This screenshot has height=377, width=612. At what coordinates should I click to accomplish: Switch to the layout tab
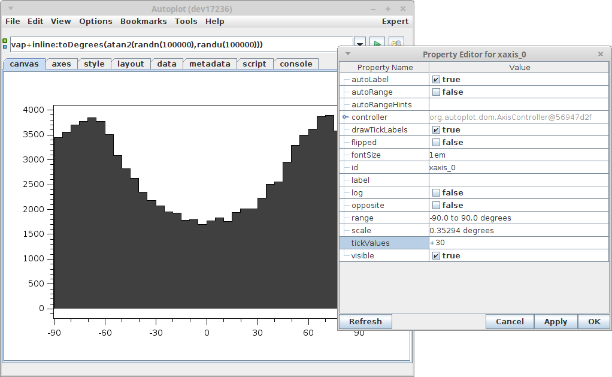coord(131,64)
